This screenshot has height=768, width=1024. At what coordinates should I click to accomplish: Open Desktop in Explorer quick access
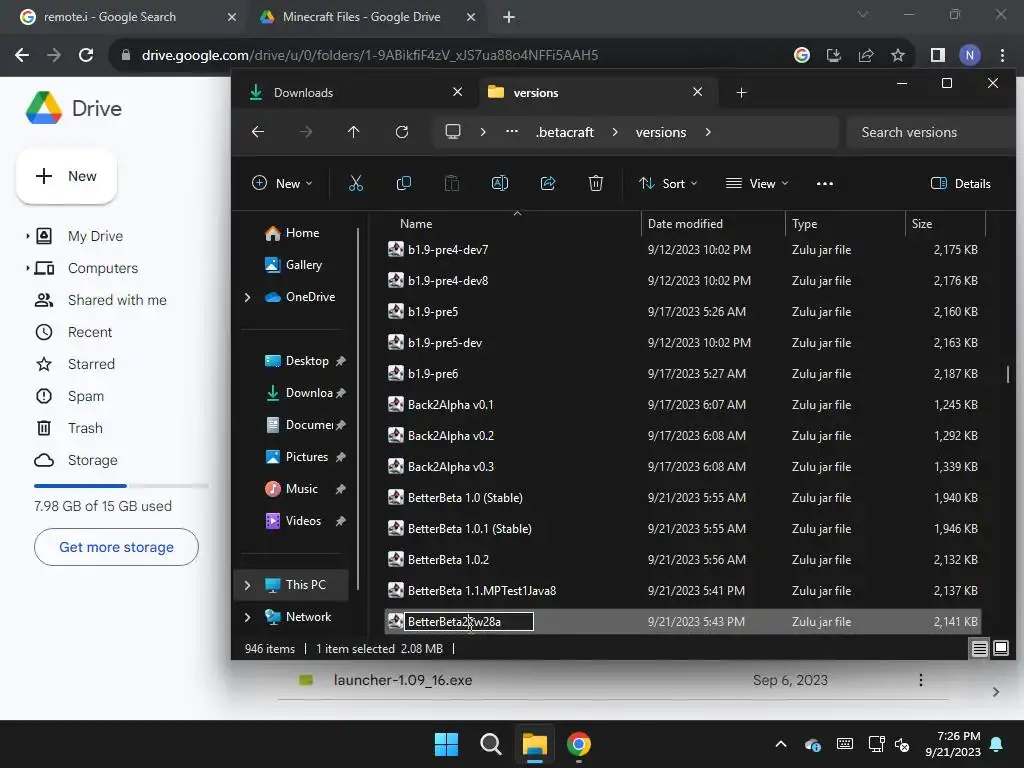[307, 360]
